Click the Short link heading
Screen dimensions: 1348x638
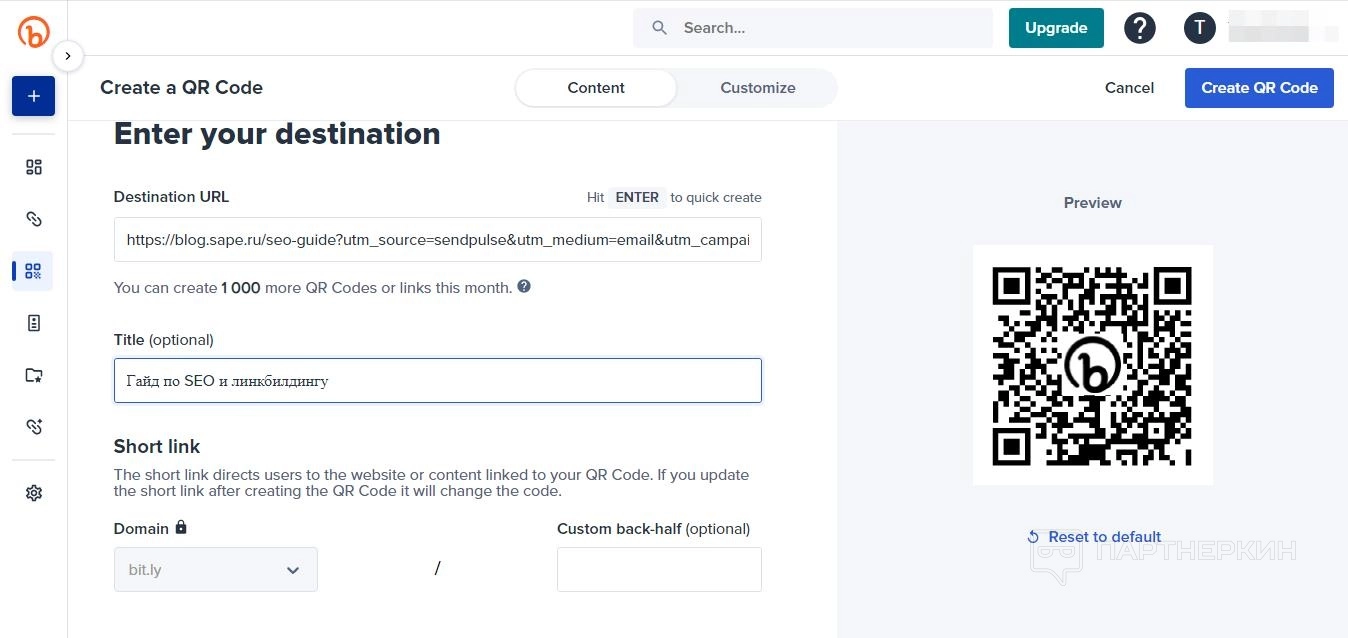pos(157,447)
